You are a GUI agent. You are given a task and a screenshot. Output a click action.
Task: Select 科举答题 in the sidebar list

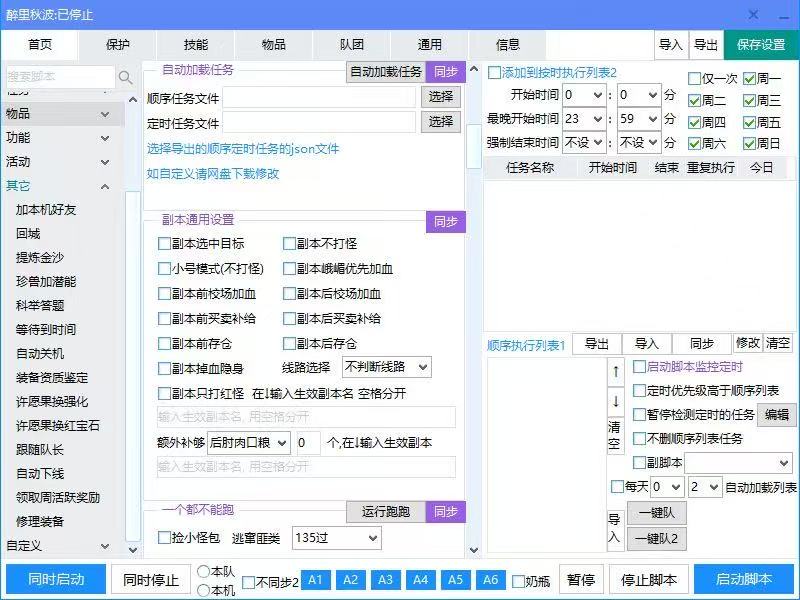coord(40,306)
